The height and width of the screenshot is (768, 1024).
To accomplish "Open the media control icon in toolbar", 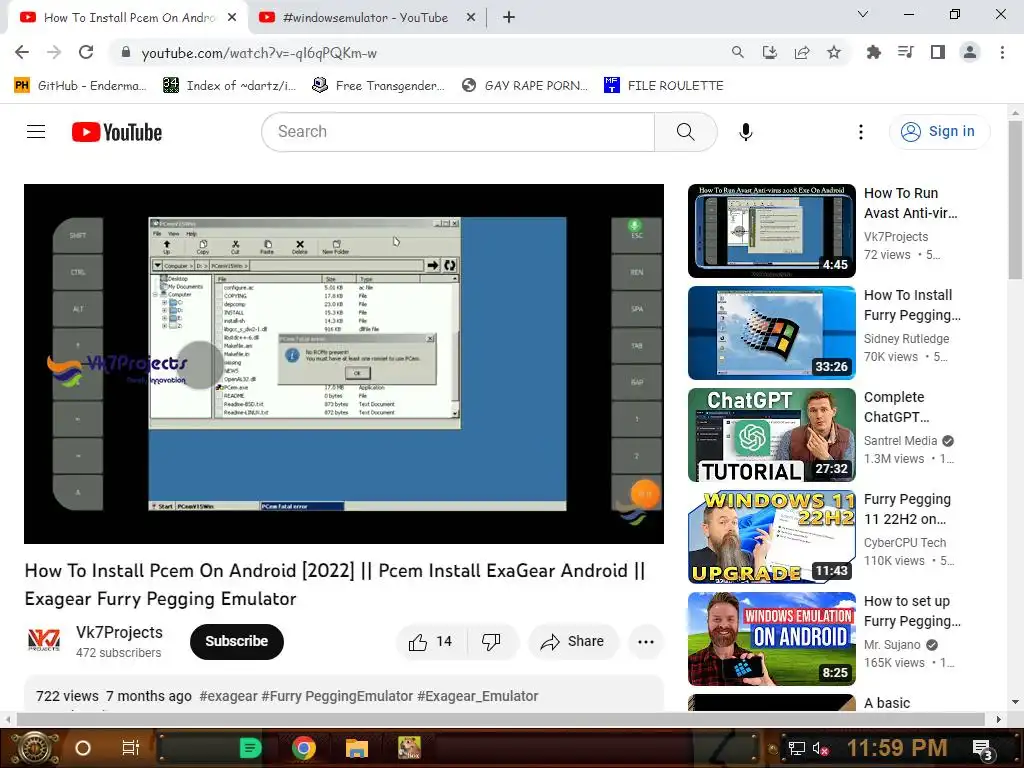I will [905, 52].
